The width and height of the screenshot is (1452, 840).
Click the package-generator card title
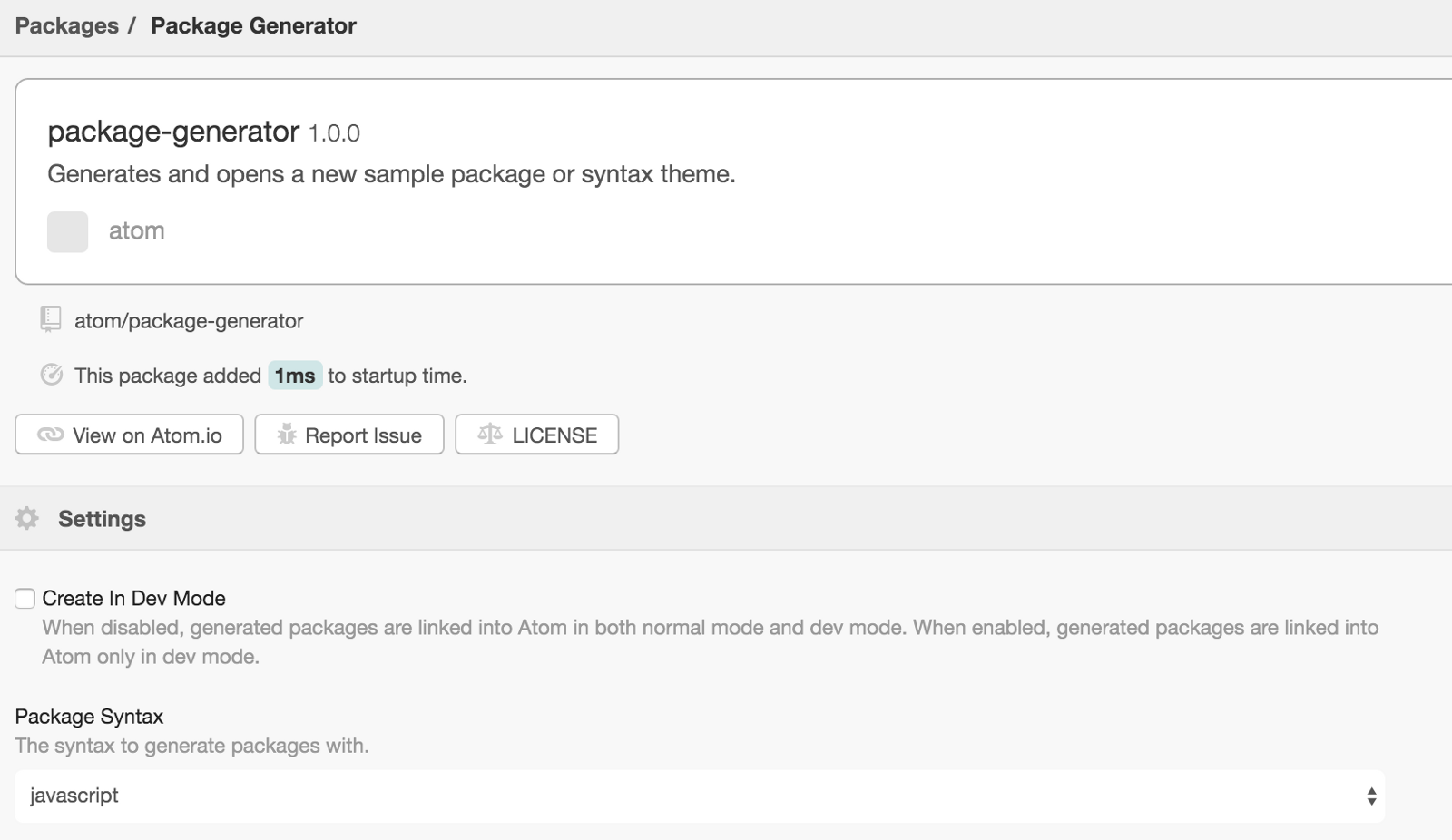click(173, 132)
